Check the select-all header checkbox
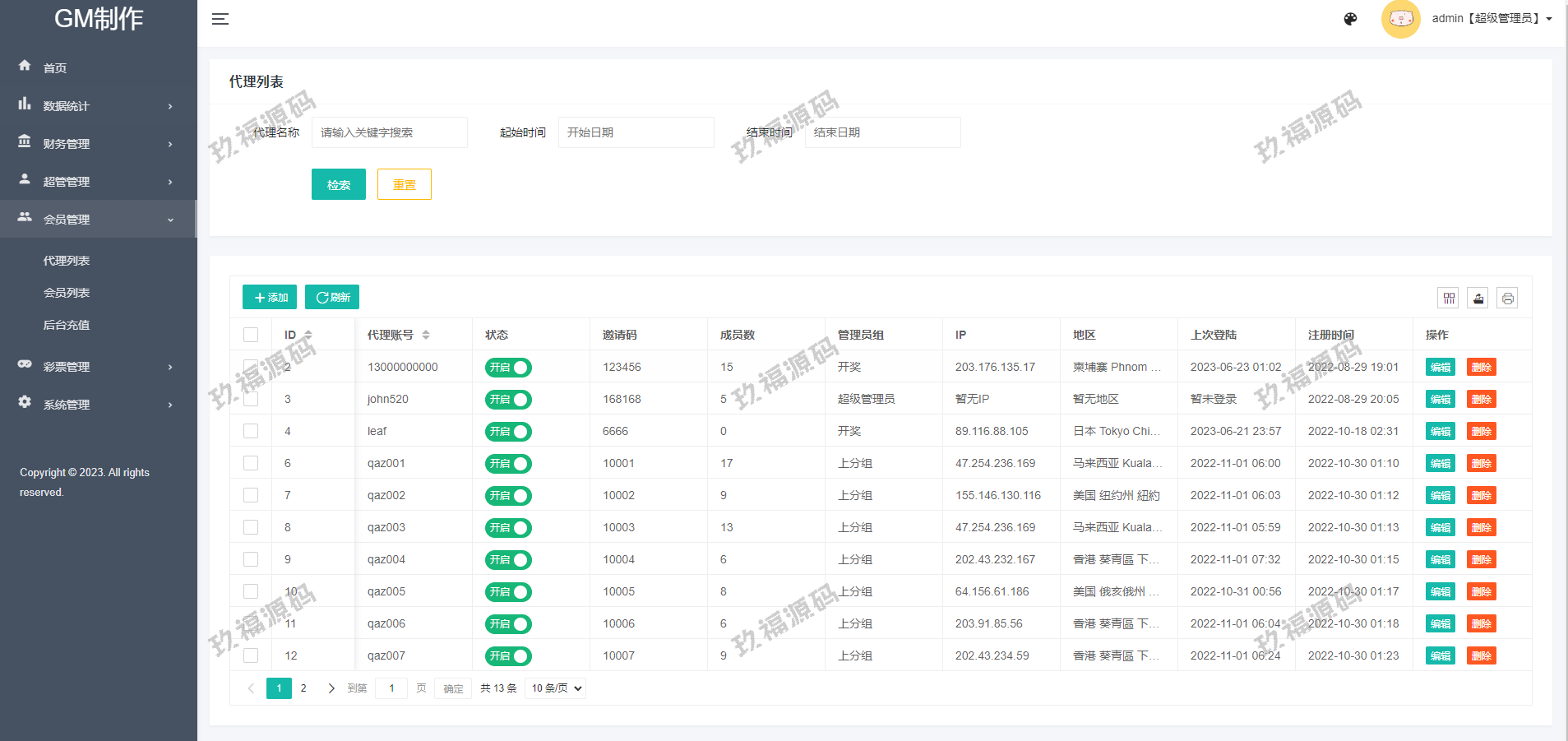 click(x=251, y=335)
